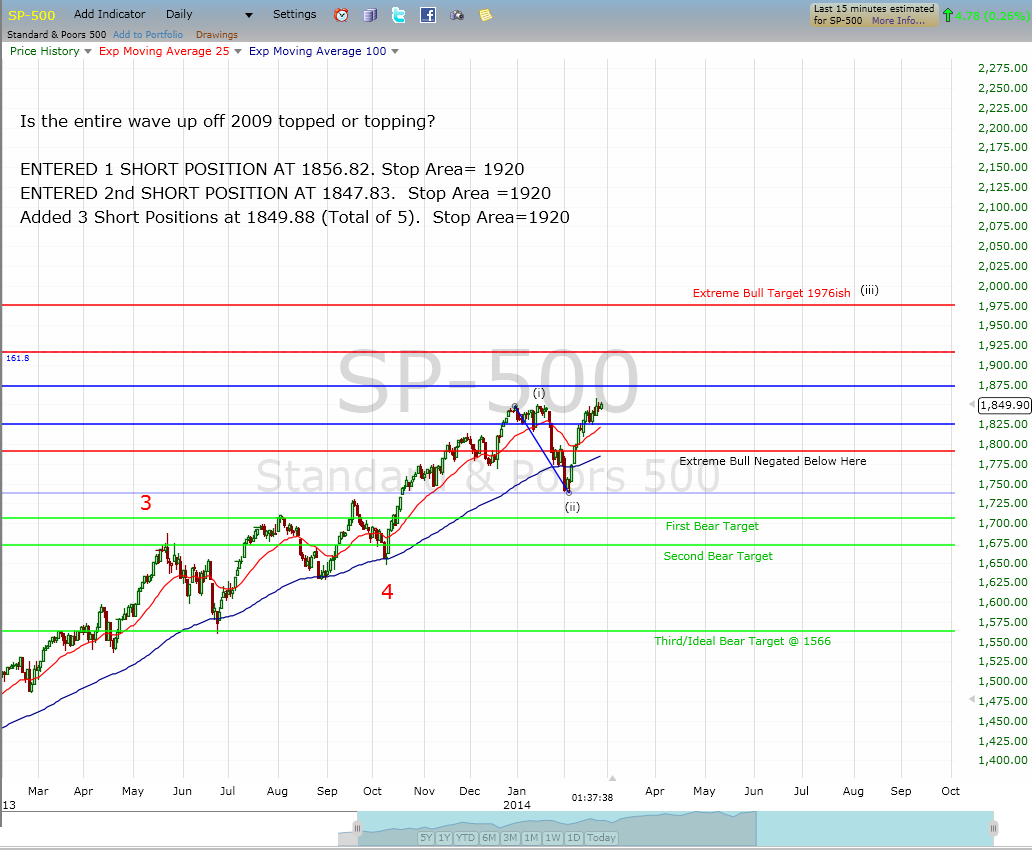Click the 161.8 Fibonacci level label

(18, 358)
